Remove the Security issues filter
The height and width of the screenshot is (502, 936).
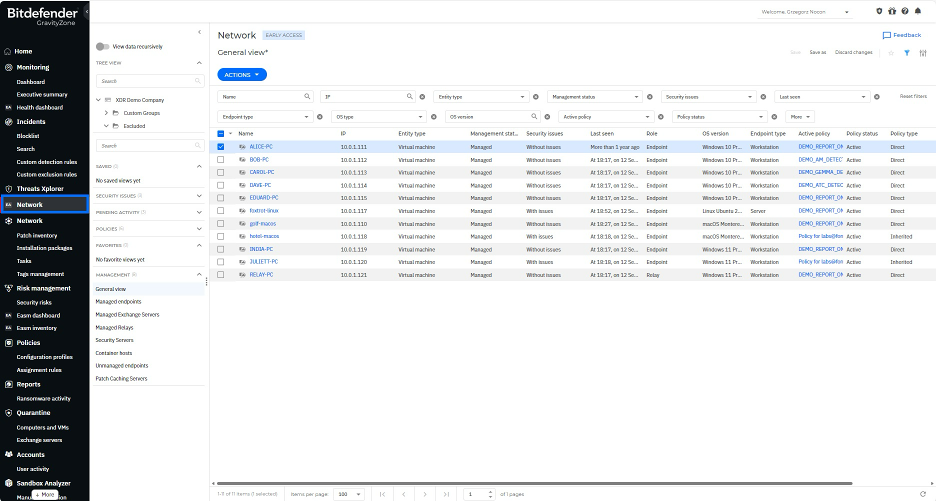(x=763, y=97)
